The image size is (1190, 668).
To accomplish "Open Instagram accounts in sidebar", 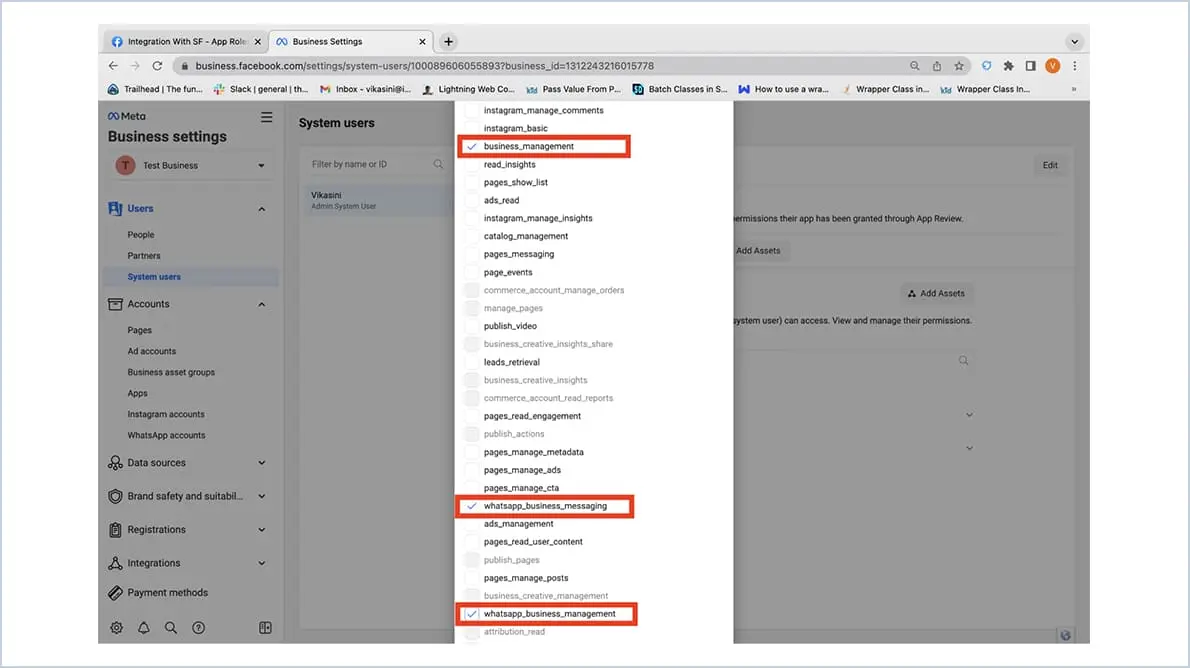I will (165, 414).
